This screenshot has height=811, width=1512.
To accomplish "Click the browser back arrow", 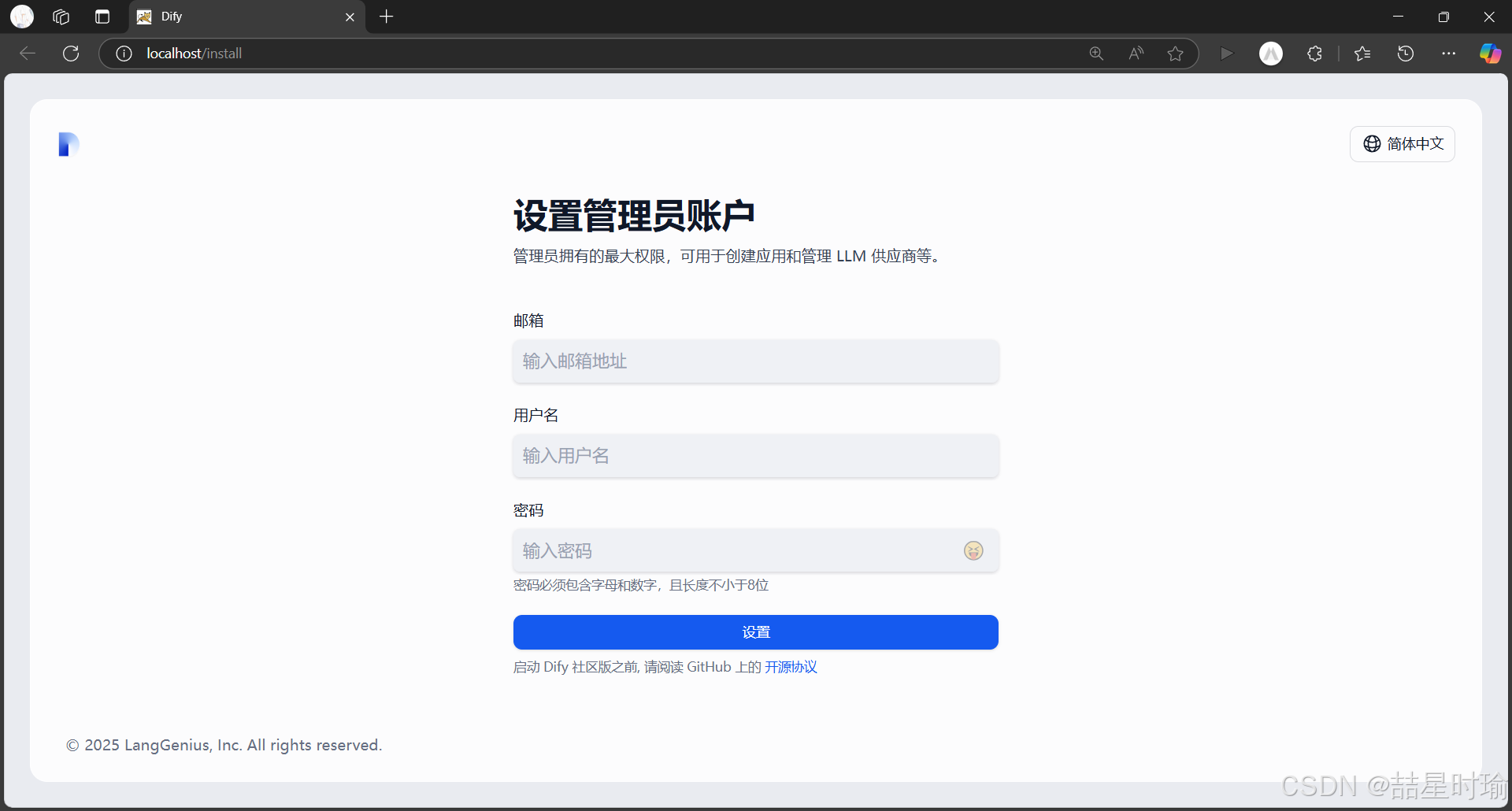I will coord(28,54).
